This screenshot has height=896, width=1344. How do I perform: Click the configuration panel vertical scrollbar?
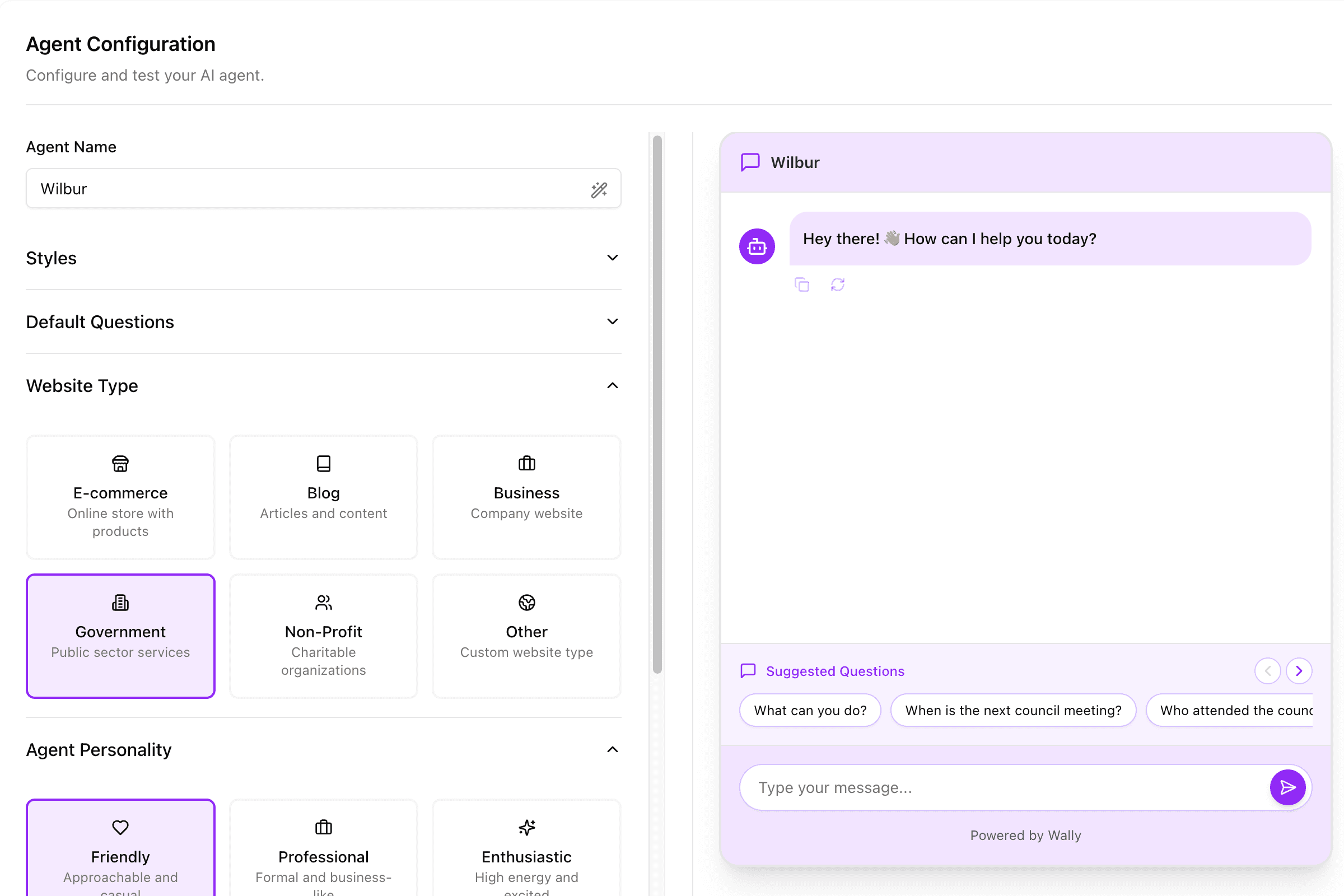[x=657, y=403]
